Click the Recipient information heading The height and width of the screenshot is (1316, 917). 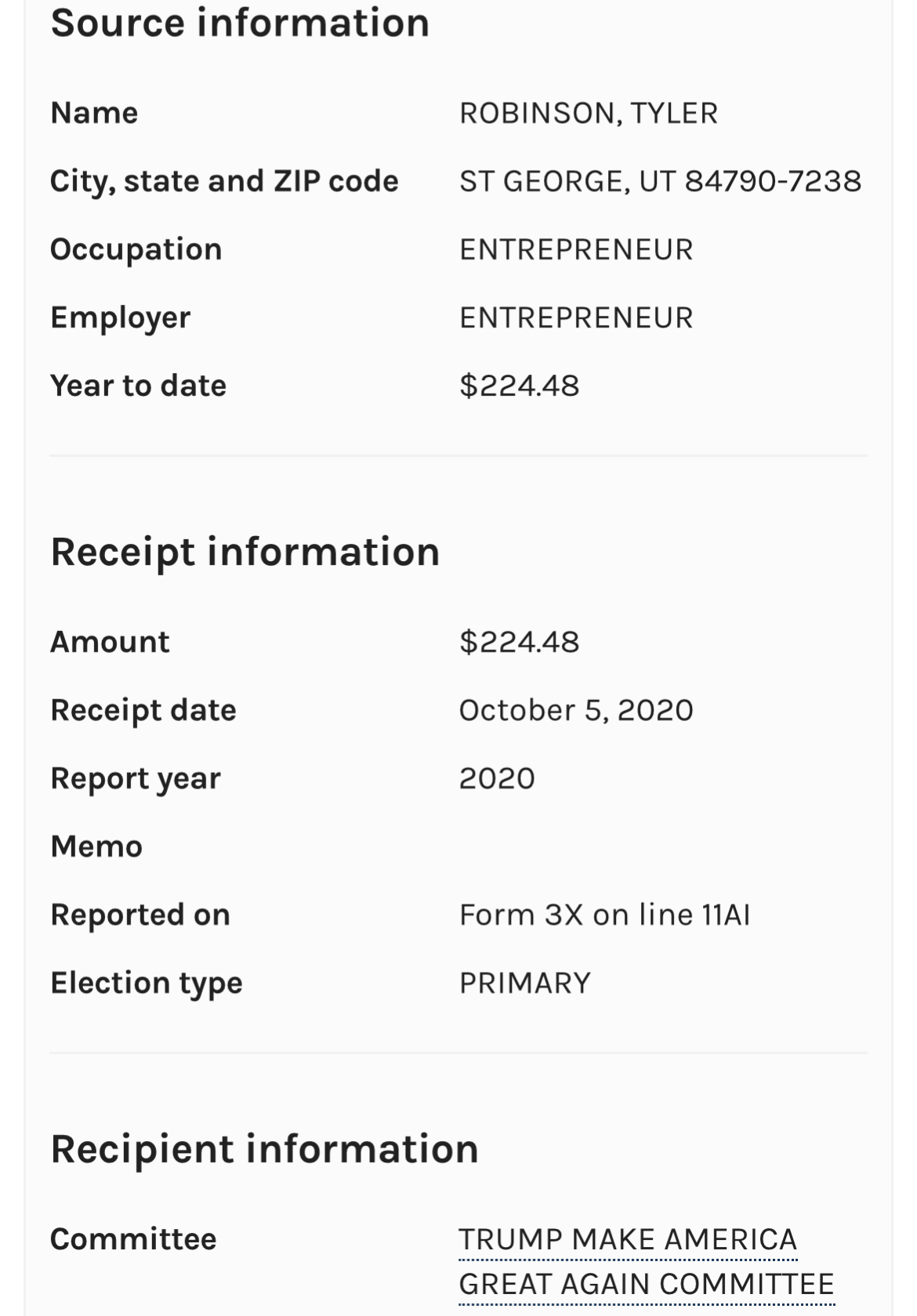[x=264, y=1149]
